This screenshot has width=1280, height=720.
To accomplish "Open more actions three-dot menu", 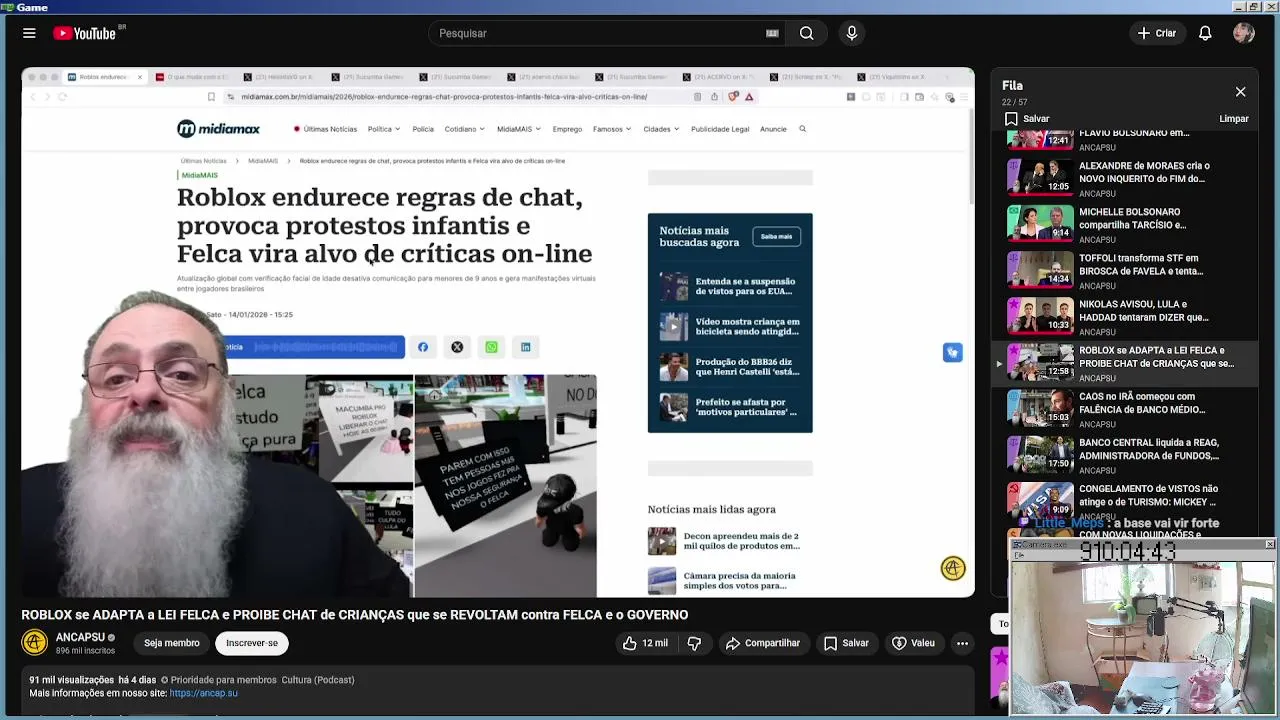I will (x=962, y=643).
